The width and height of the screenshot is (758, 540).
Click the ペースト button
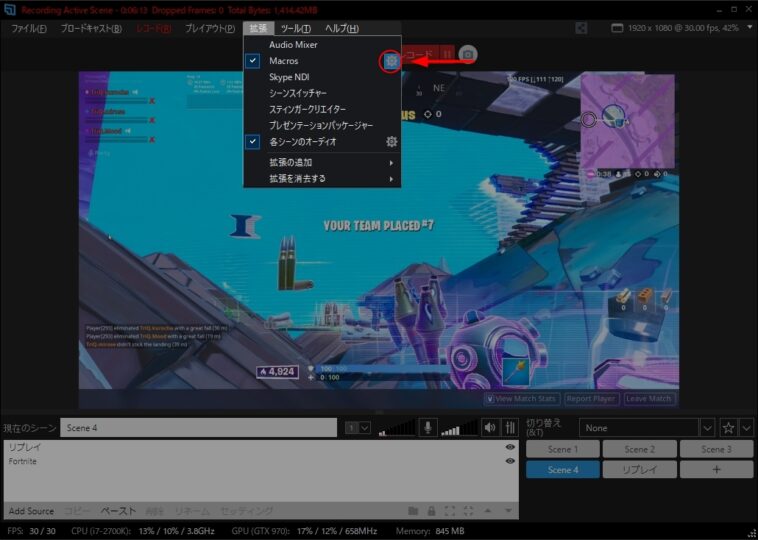118,511
